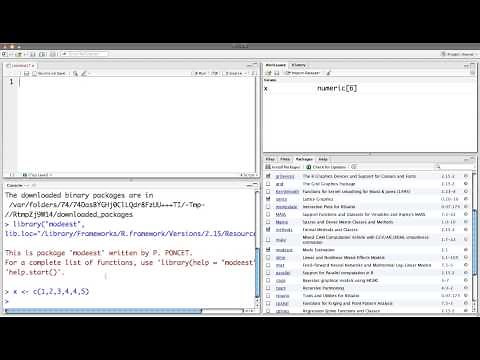Open the manipulate package link
Viewport: 480px width, 360px height.
tap(286, 207)
